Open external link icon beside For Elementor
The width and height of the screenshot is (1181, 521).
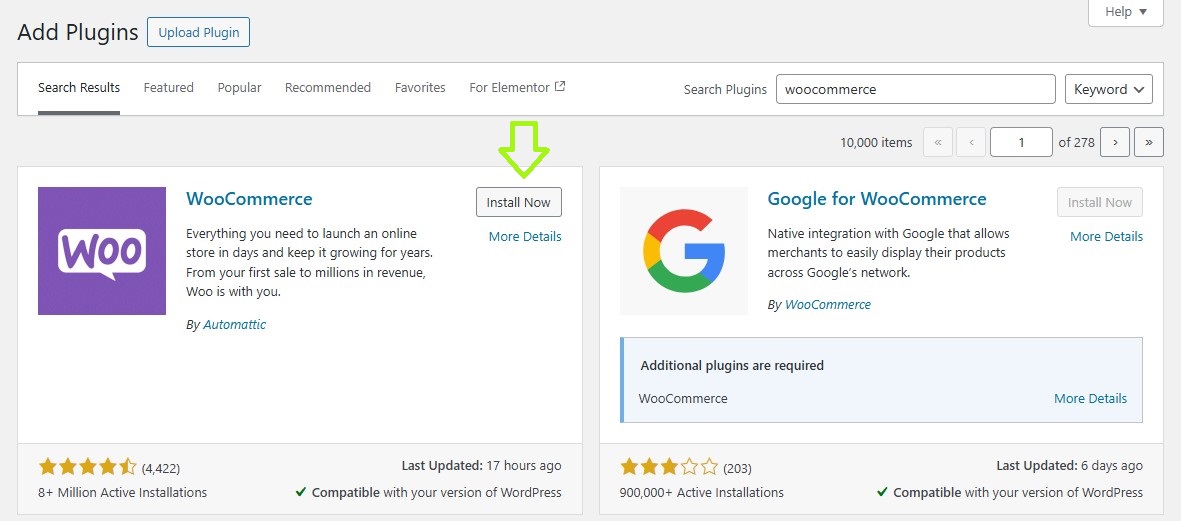[560, 87]
